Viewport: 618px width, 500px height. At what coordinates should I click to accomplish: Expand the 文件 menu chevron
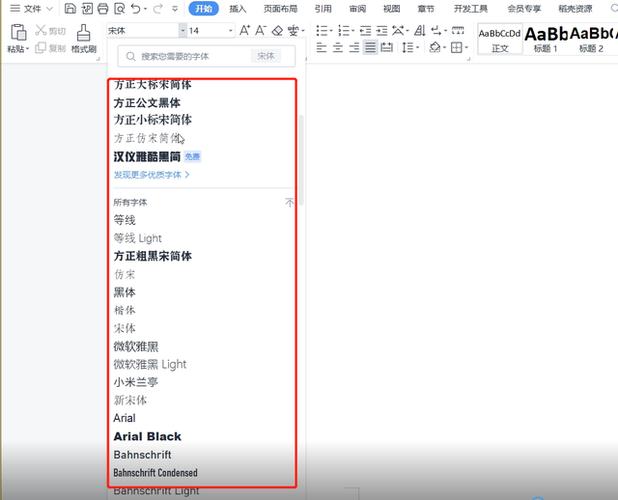[x=49, y=8]
